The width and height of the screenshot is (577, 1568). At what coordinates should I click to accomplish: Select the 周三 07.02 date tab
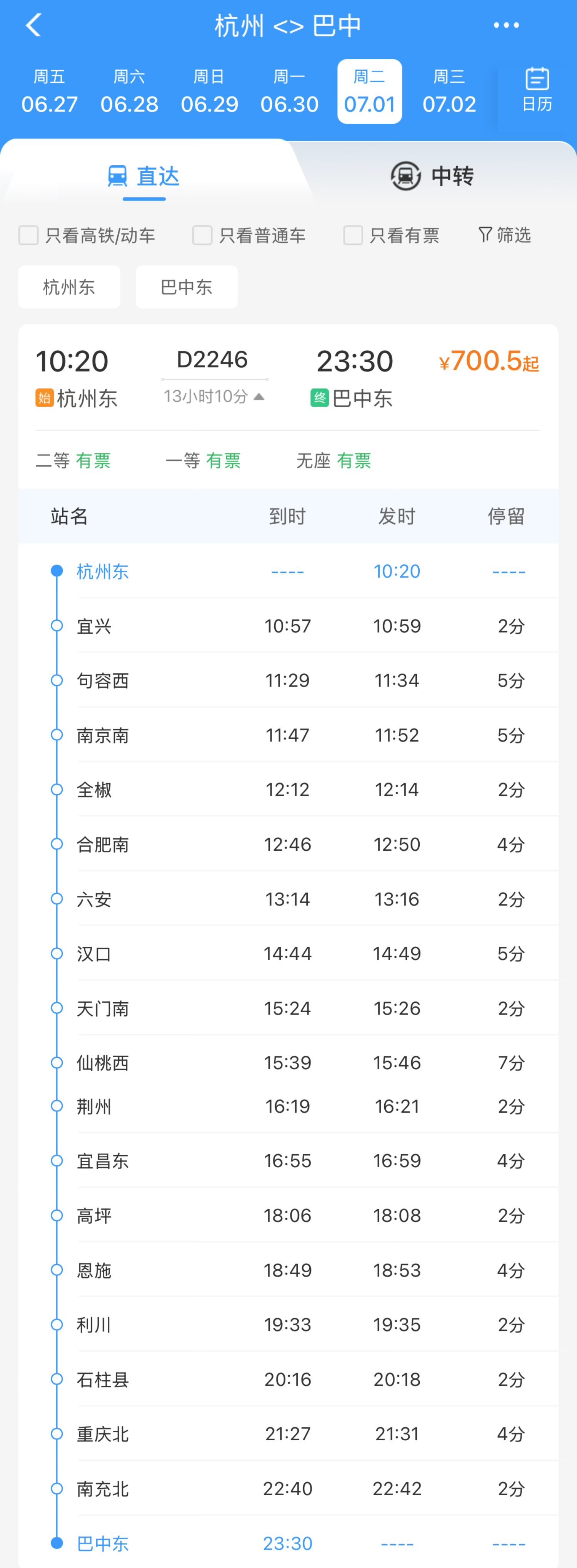[449, 91]
